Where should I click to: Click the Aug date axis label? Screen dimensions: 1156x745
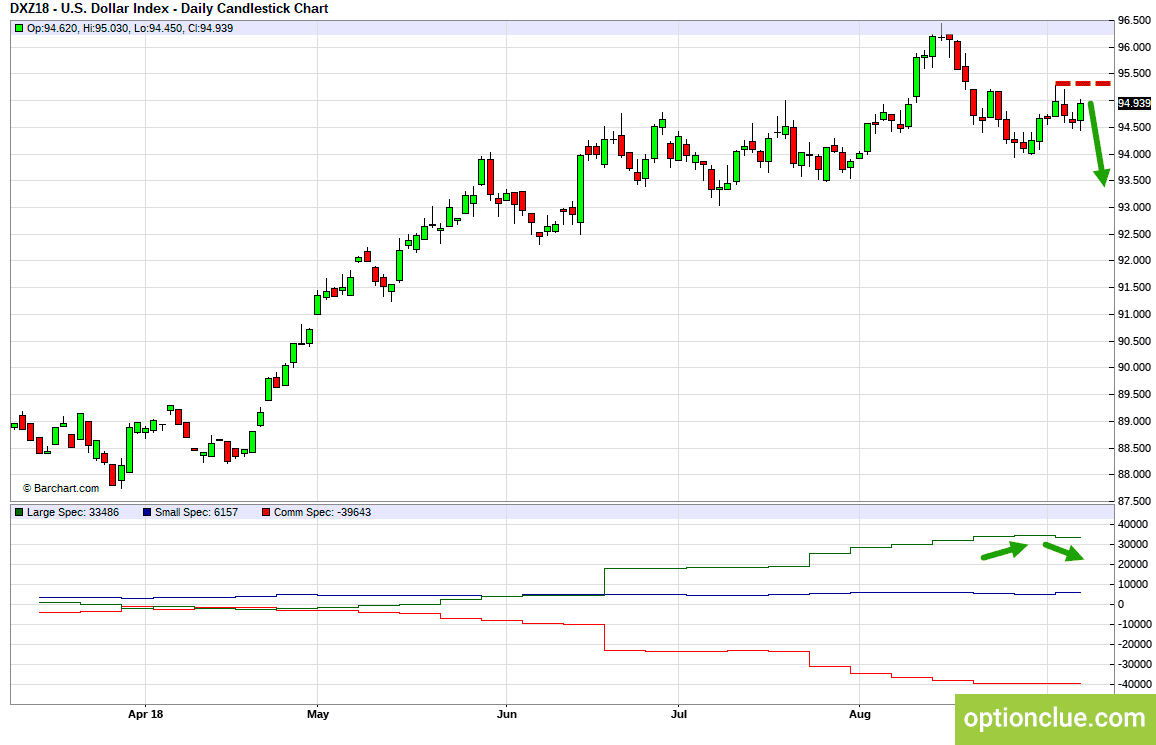[858, 714]
